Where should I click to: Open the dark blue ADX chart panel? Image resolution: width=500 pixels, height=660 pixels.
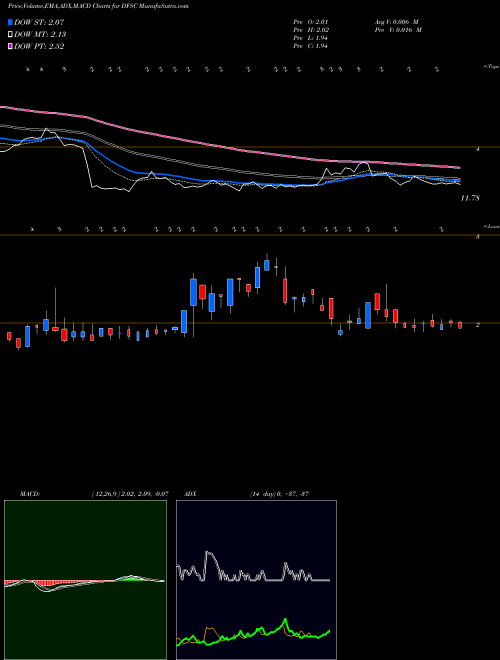click(x=256, y=580)
